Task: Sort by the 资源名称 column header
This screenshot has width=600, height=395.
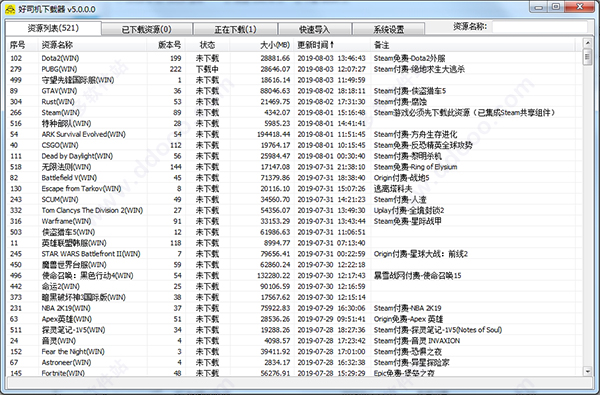Action: [93, 45]
